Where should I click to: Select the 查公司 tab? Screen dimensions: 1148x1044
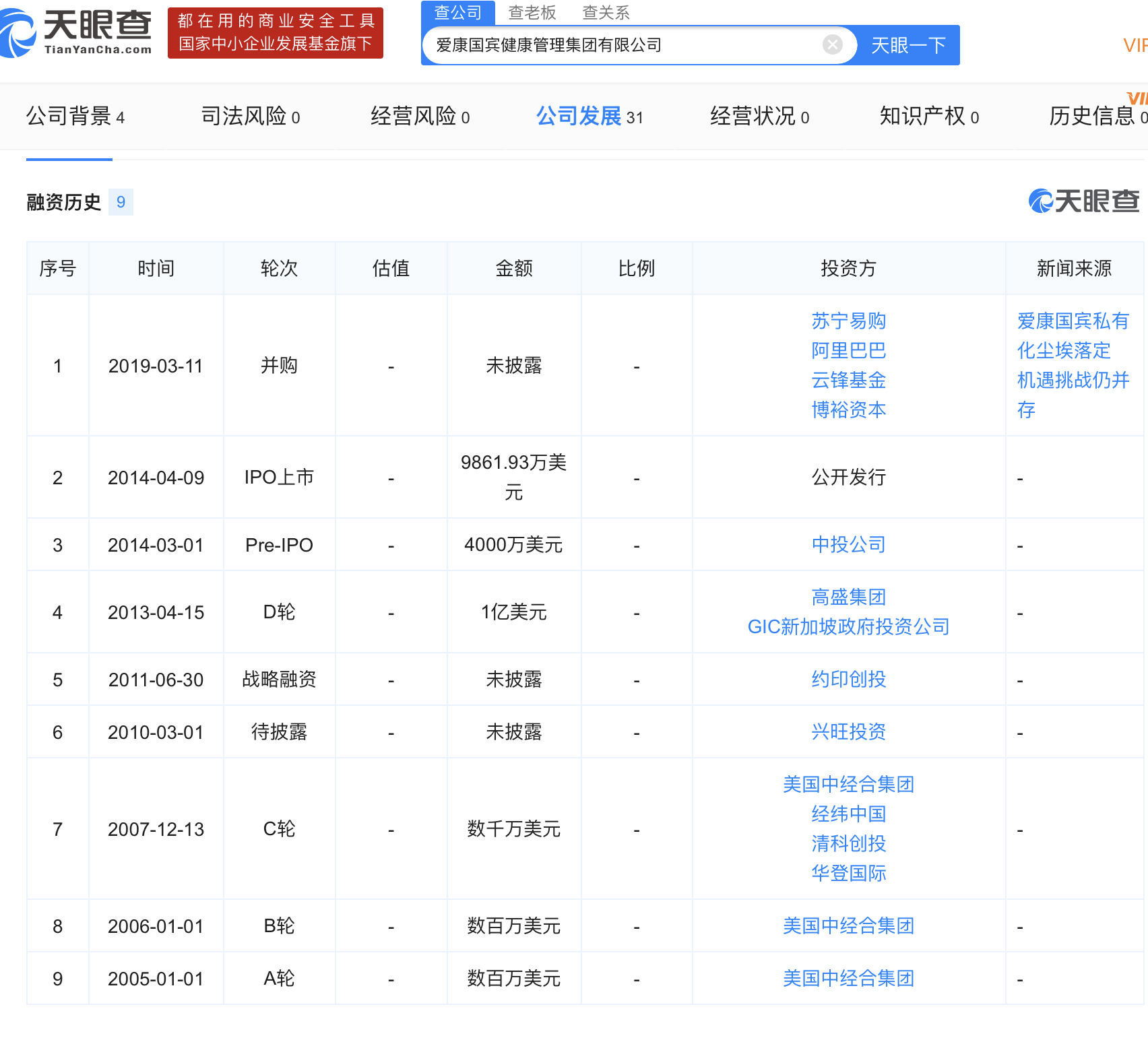point(458,12)
